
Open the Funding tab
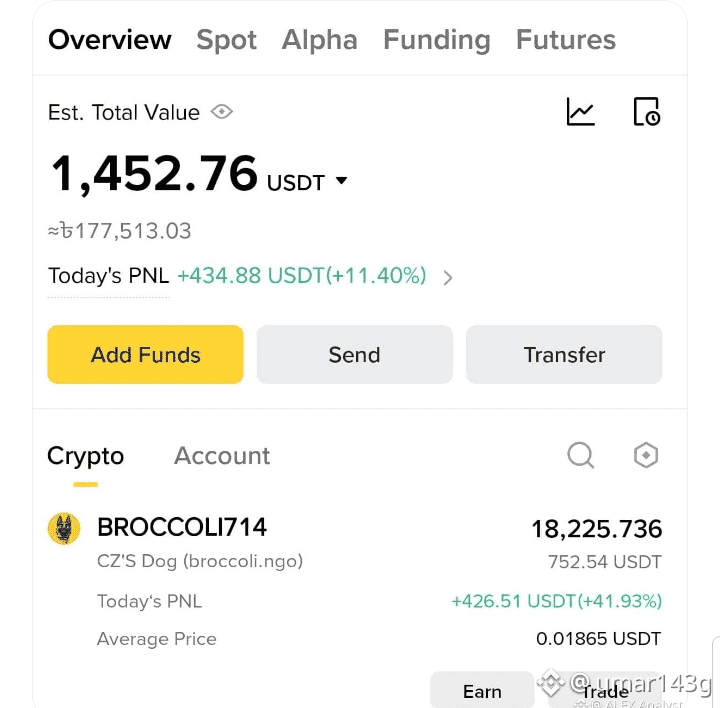(437, 40)
